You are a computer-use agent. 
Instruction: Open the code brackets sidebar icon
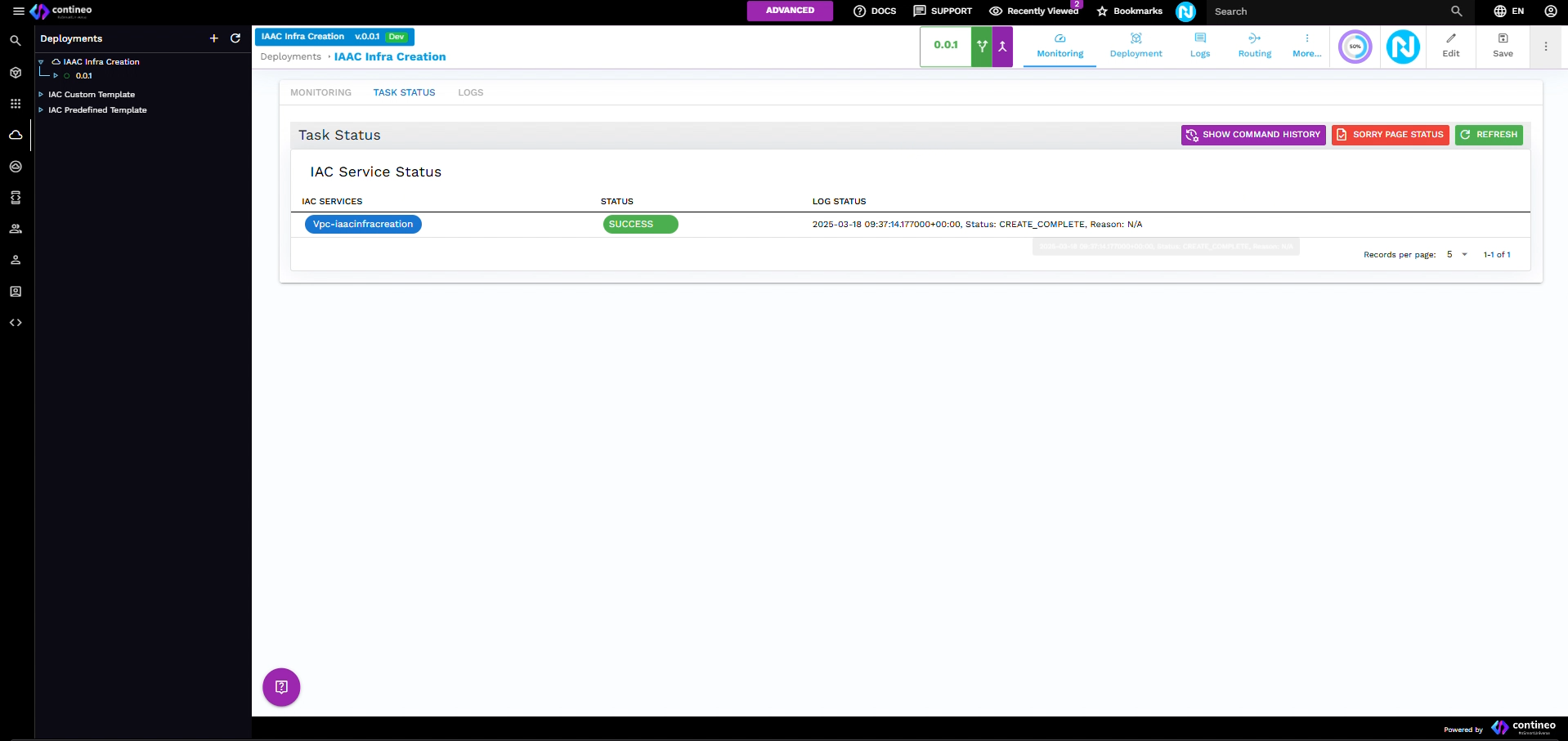pos(16,323)
